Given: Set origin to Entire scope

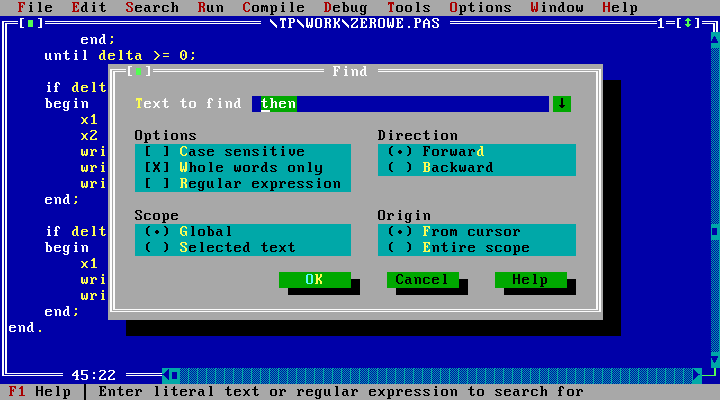Looking at the screenshot, I should (400, 248).
